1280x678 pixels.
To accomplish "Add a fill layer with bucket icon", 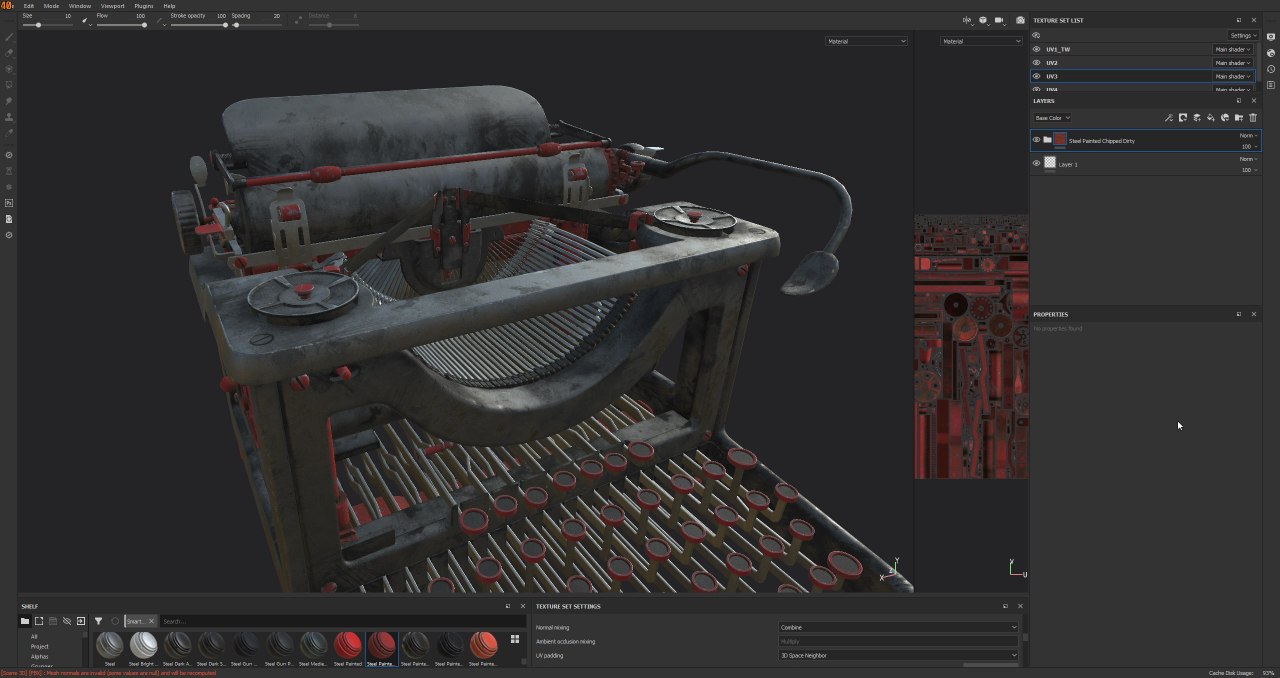I will coord(1211,118).
